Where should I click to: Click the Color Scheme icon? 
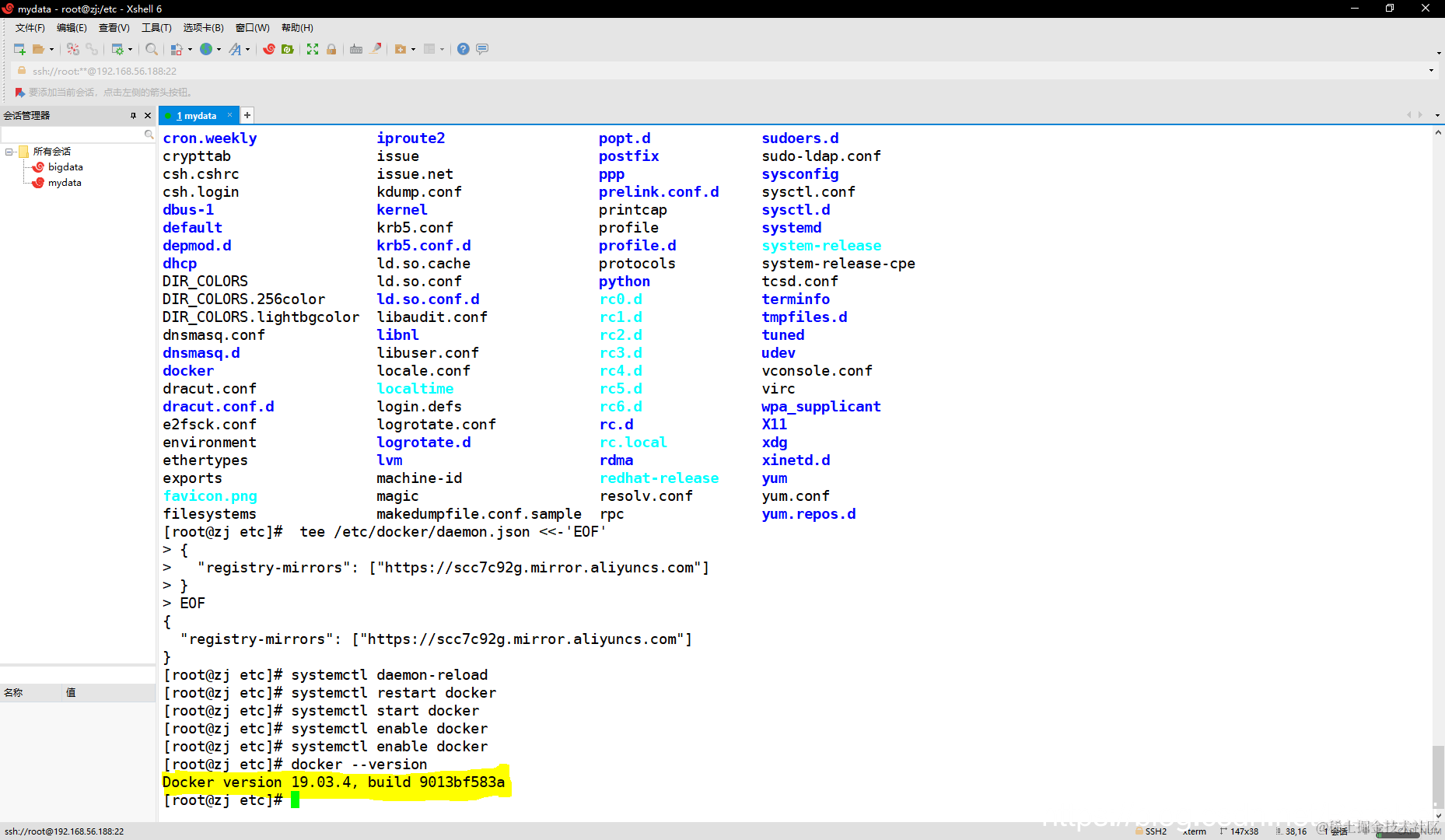pyautogui.click(x=177, y=49)
